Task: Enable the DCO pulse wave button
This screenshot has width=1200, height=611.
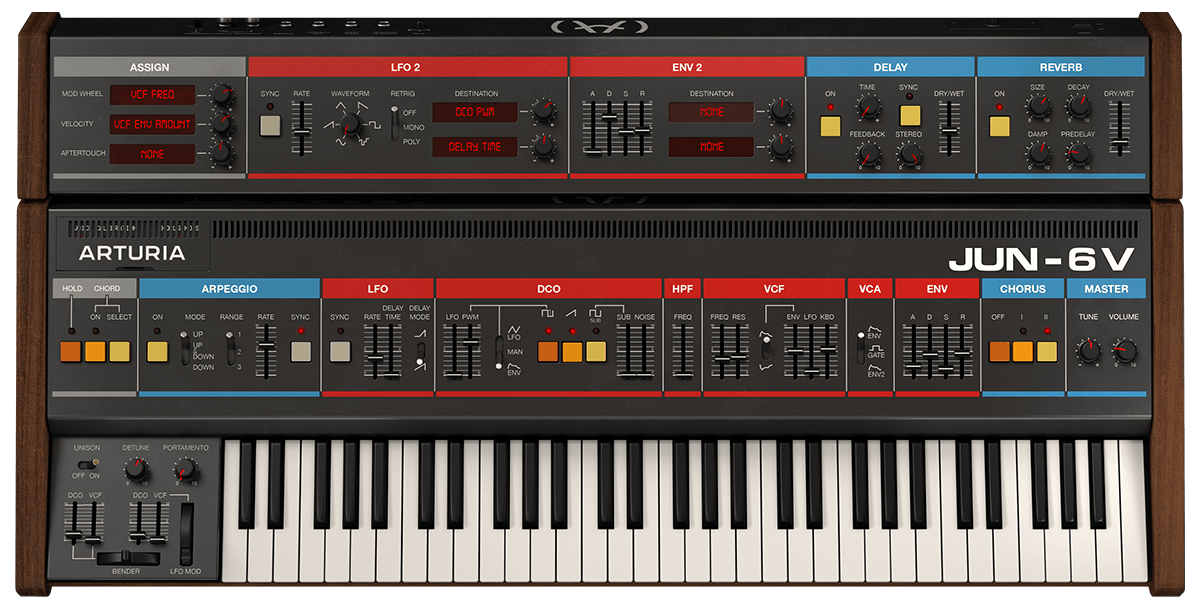Action: click(548, 351)
